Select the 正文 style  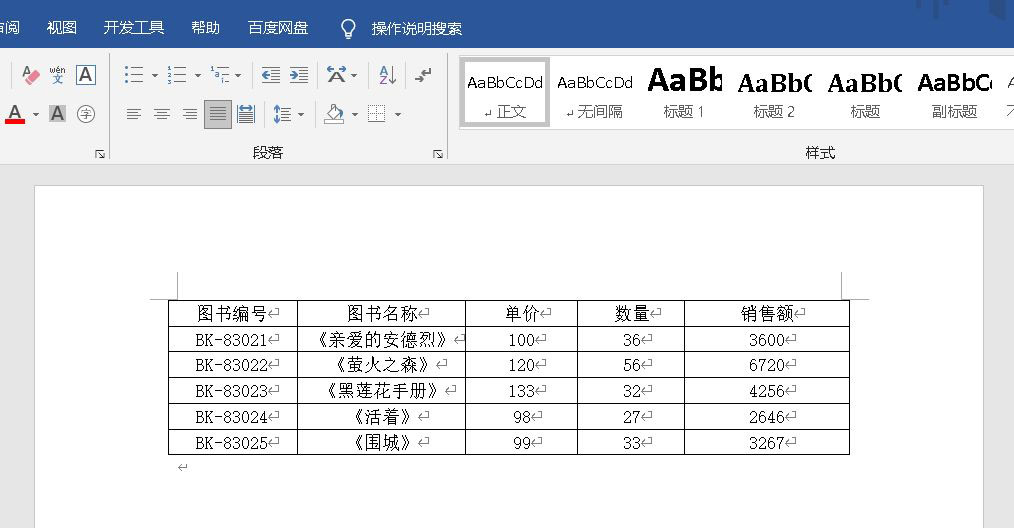505,93
